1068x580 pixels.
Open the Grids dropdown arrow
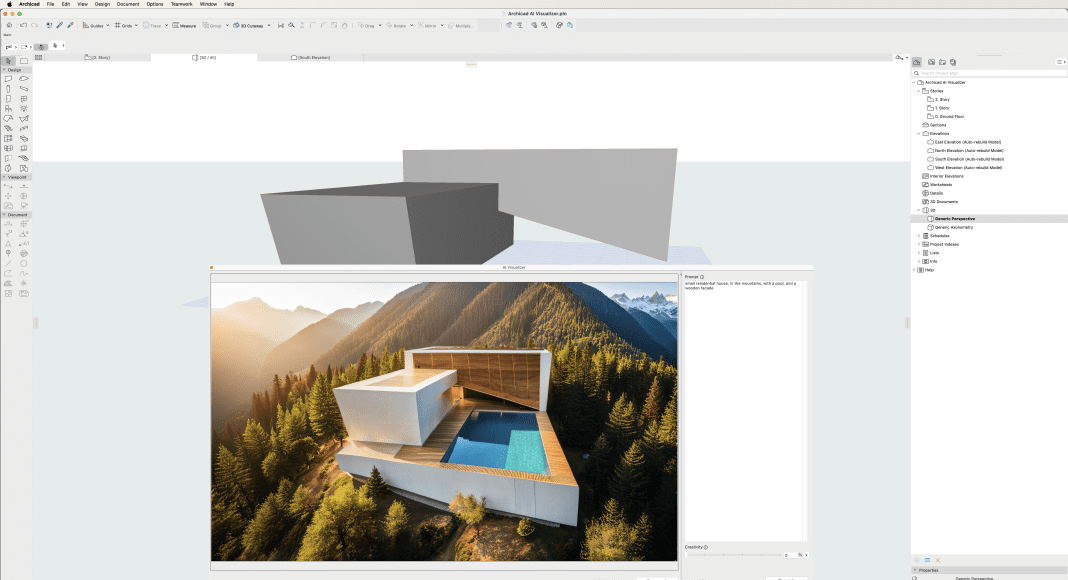[138, 24]
